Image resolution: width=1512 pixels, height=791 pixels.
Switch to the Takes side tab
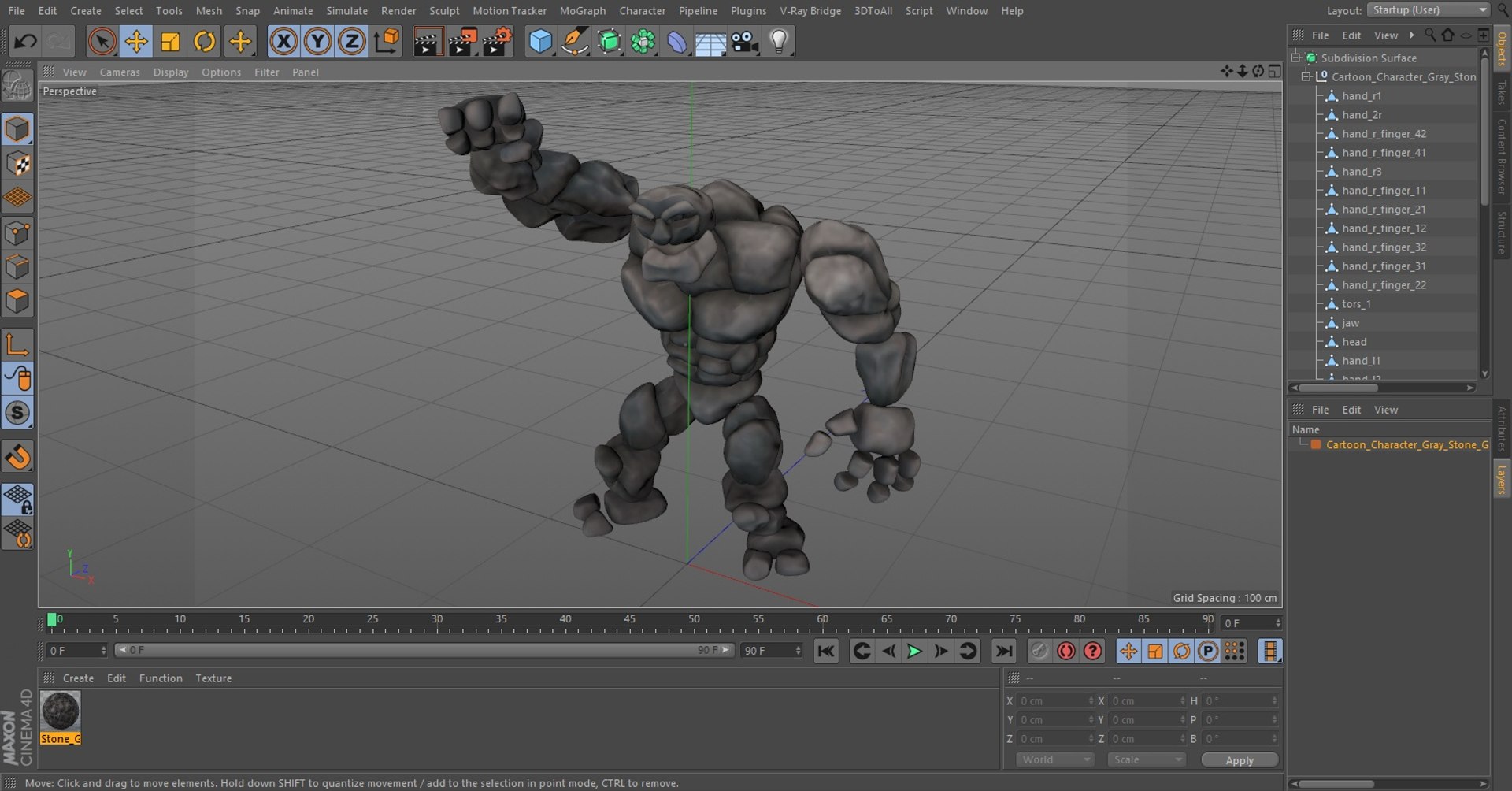[x=1502, y=93]
